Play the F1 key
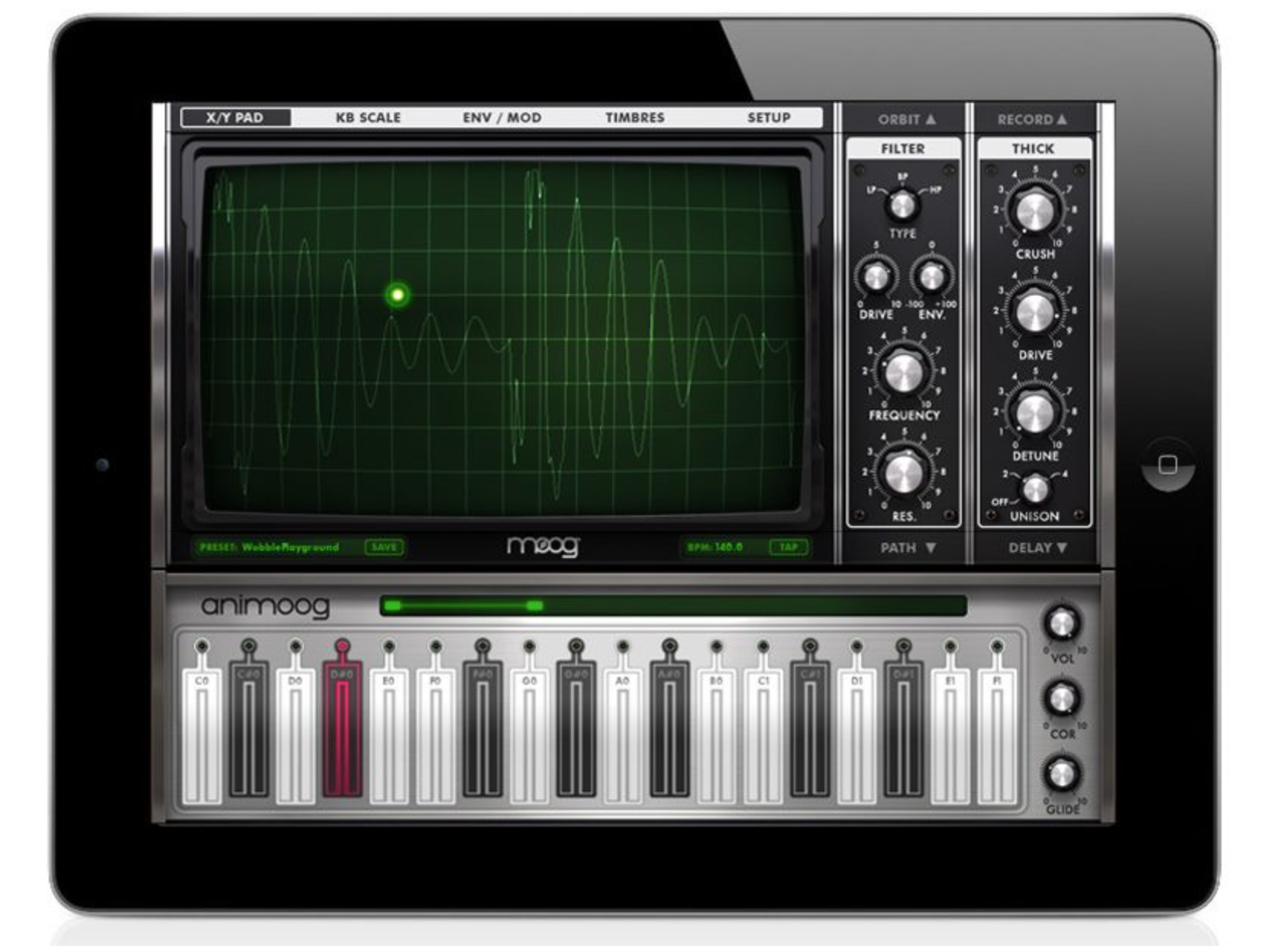 click(997, 734)
